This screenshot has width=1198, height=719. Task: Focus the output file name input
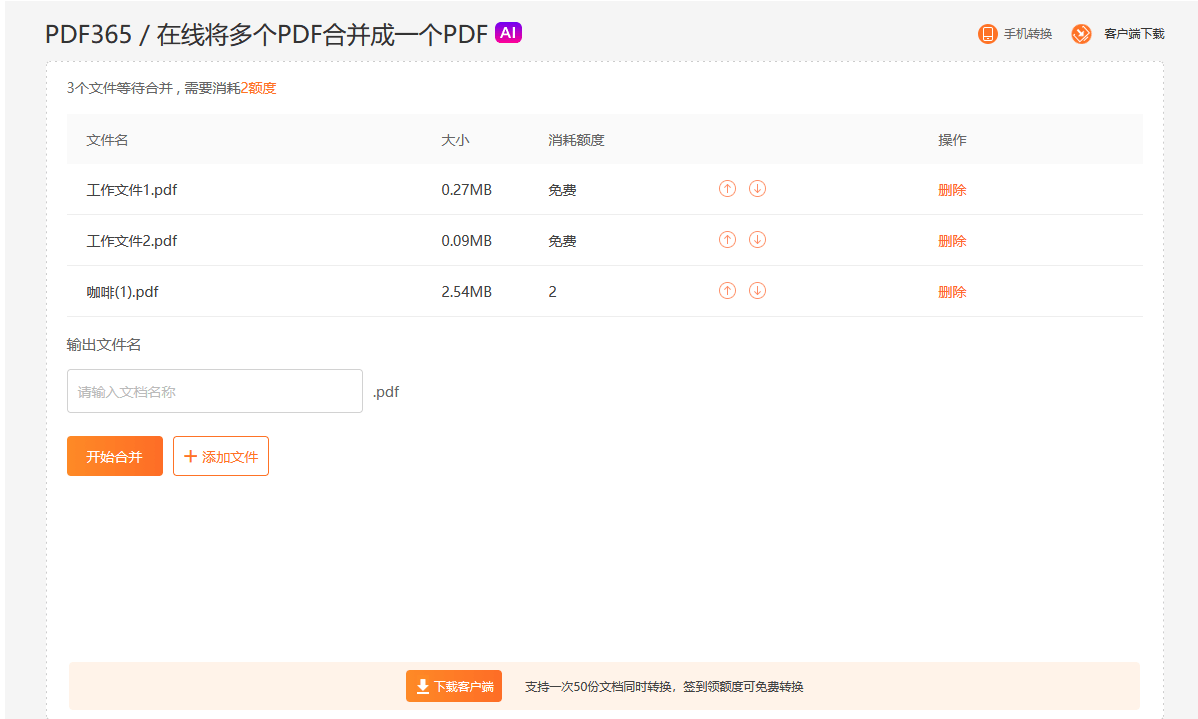click(x=215, y=391)
